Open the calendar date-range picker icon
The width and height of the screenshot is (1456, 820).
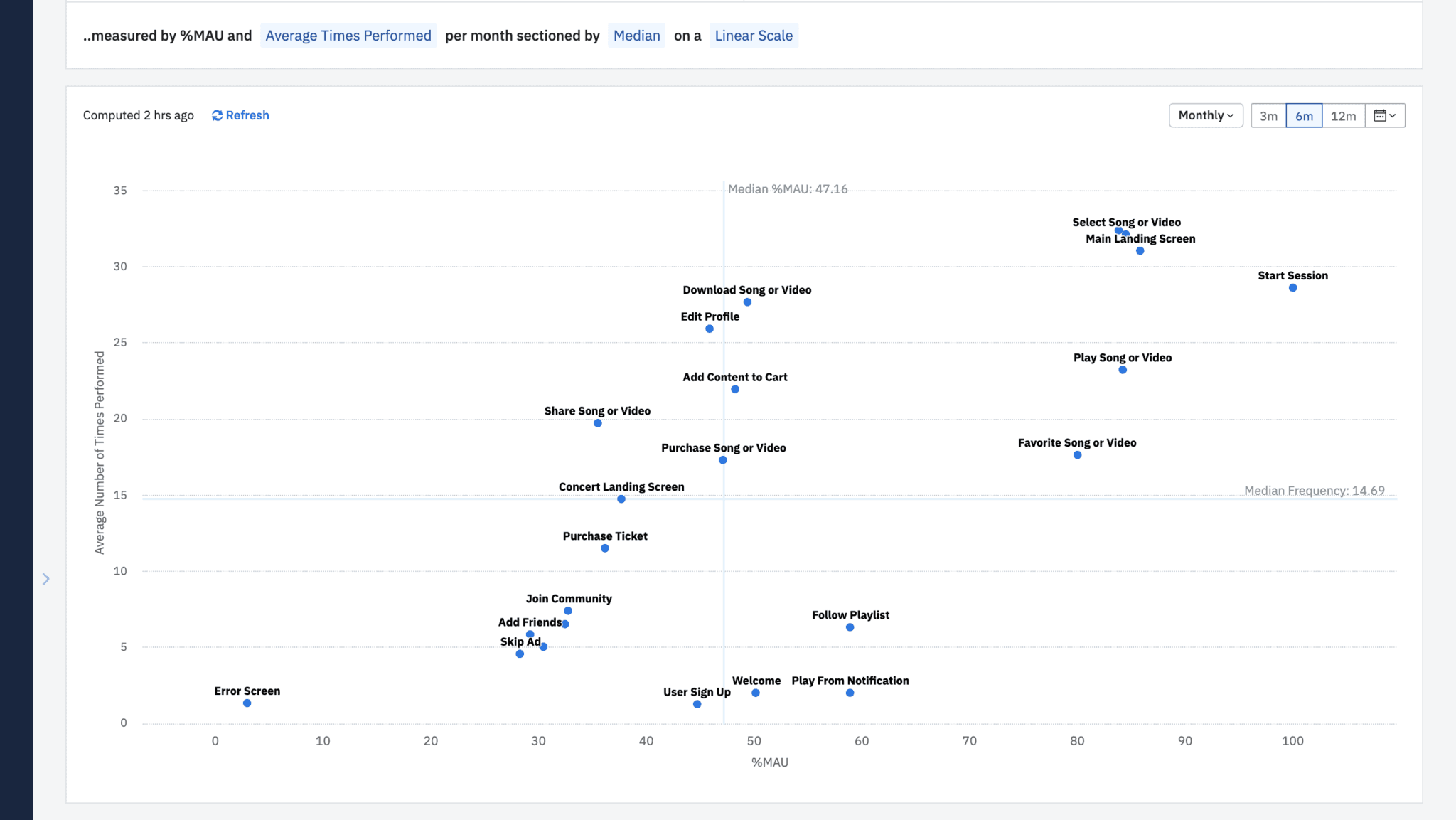point(1381,115)
